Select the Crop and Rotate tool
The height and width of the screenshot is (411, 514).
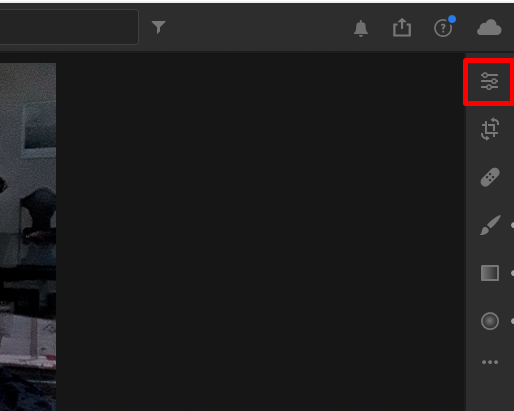[x=490, y=129]
